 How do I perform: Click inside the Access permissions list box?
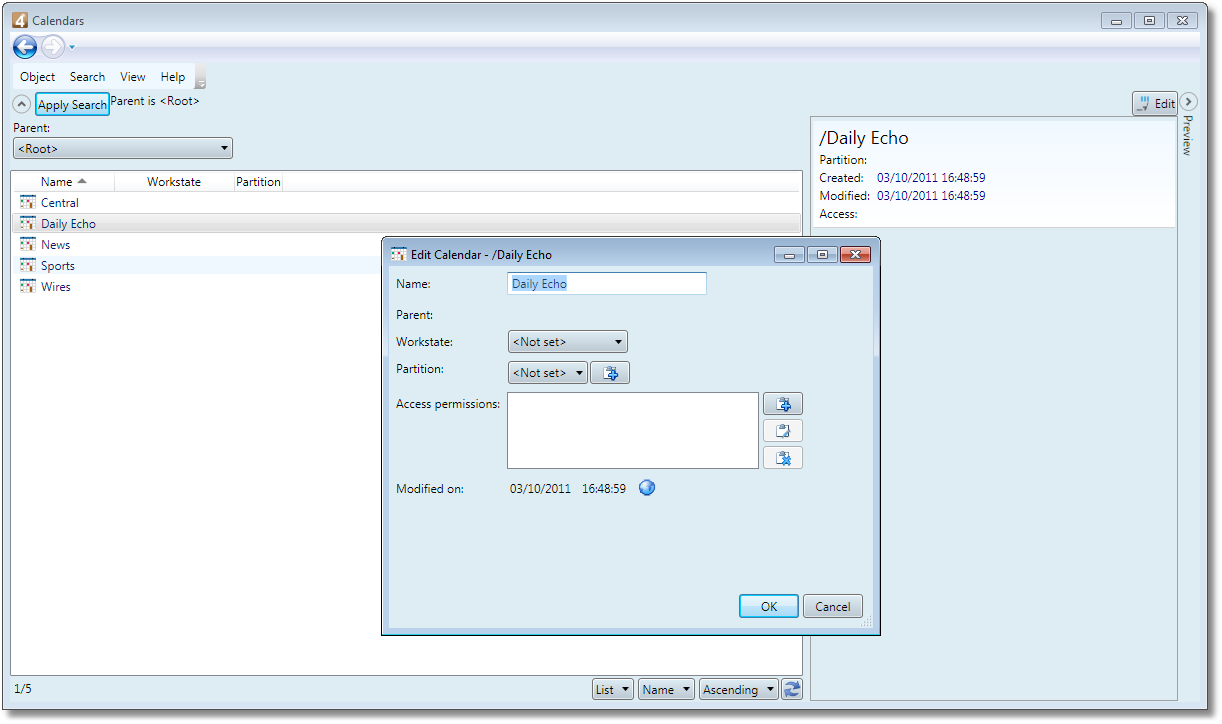click(x=633, y=430)
